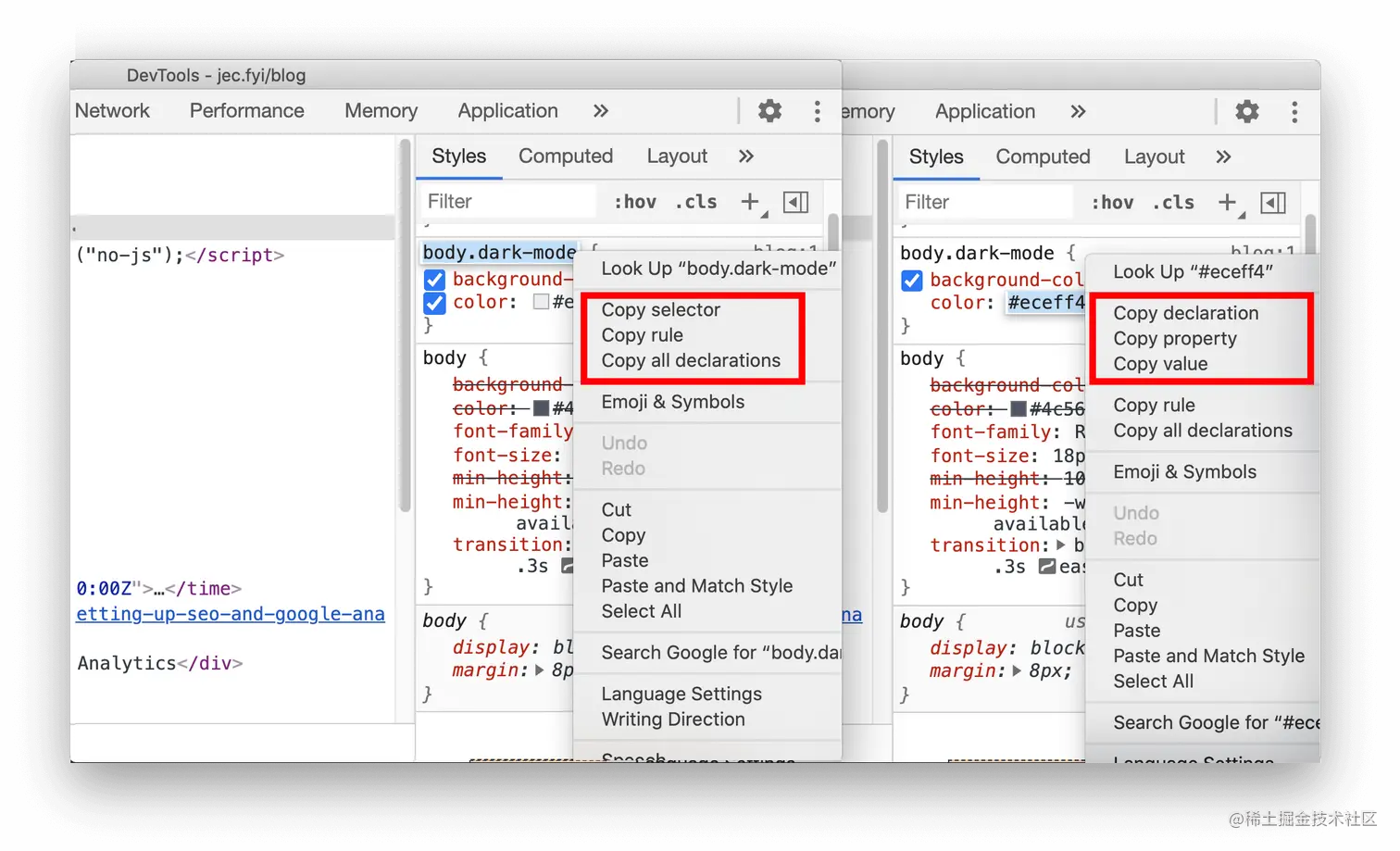
Task: Open Settings gear in left DevTools window
Action: click(769, 111)
